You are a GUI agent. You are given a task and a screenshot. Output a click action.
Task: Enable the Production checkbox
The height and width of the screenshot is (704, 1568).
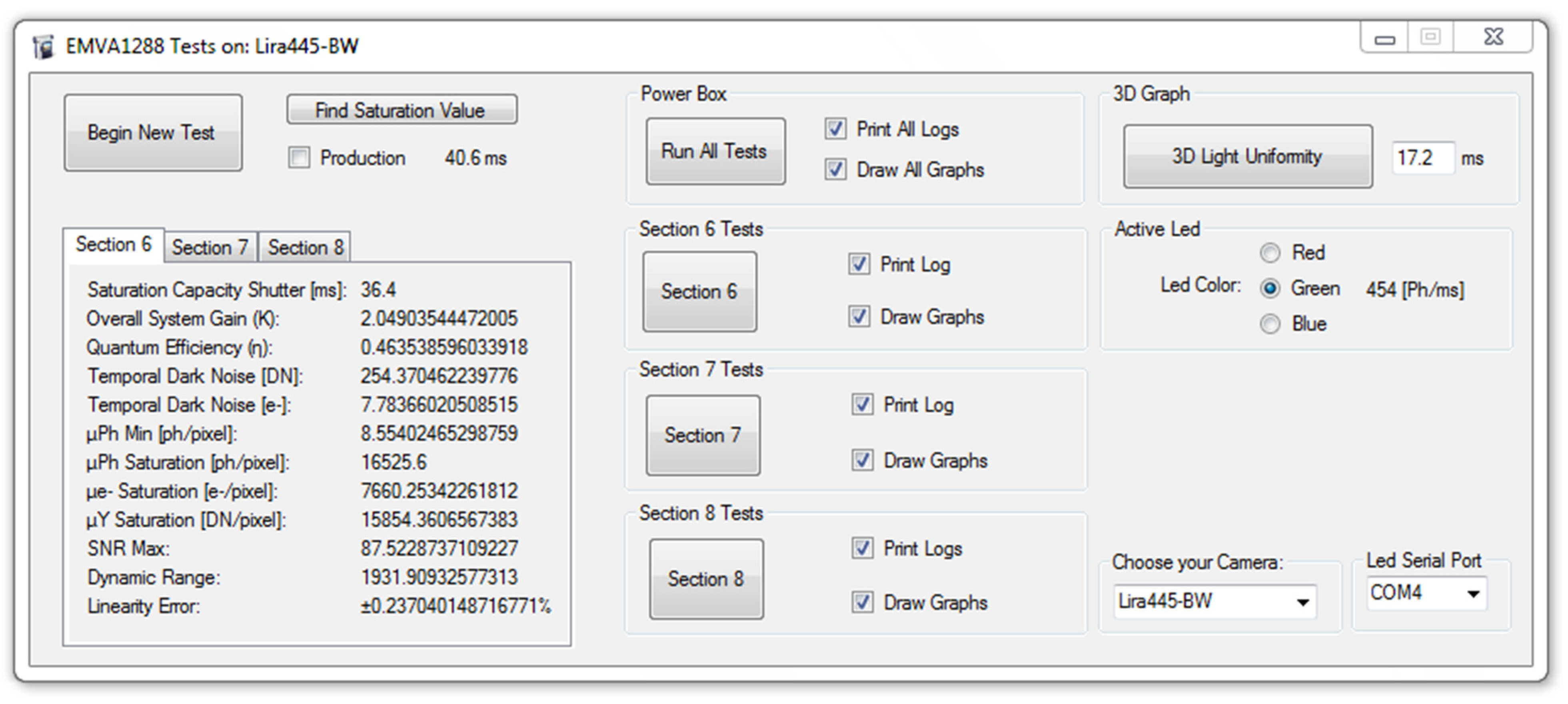pyautogui.click(x=299, y=158)
